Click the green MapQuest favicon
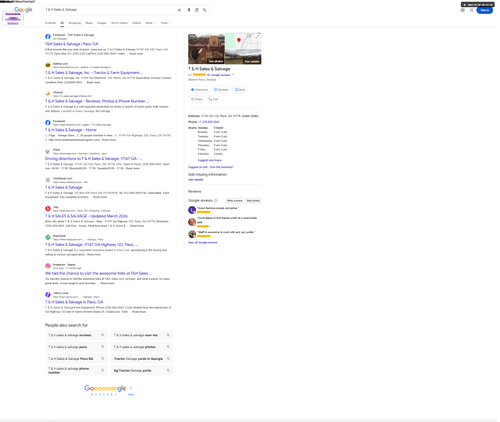This screenshot has height=422, width=500. [48, 237]
